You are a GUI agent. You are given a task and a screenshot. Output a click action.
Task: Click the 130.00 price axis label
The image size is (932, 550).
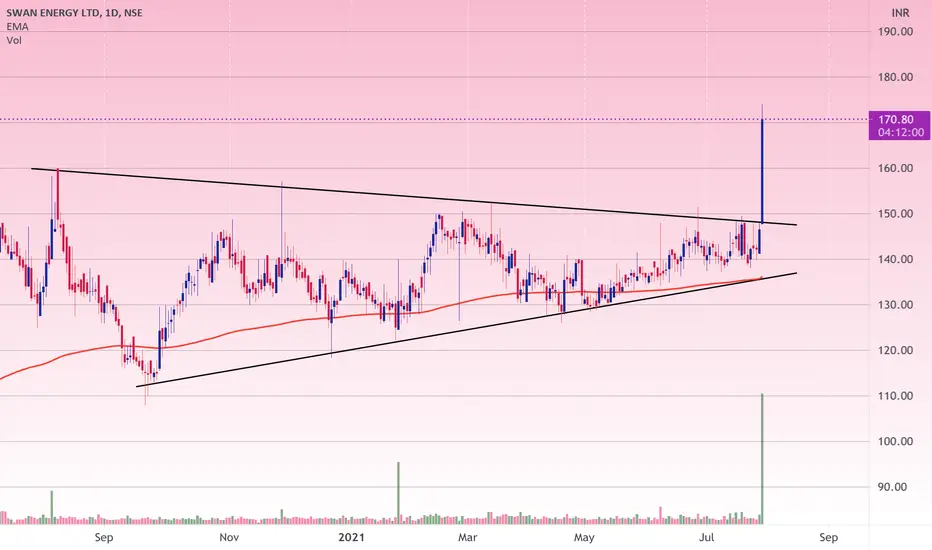point(896,305)
